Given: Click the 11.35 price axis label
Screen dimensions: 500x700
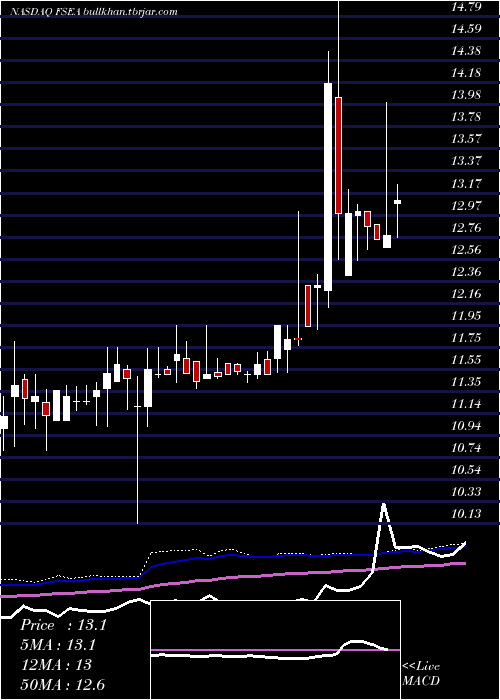Looking at the screenshot, I should [466, 382].
